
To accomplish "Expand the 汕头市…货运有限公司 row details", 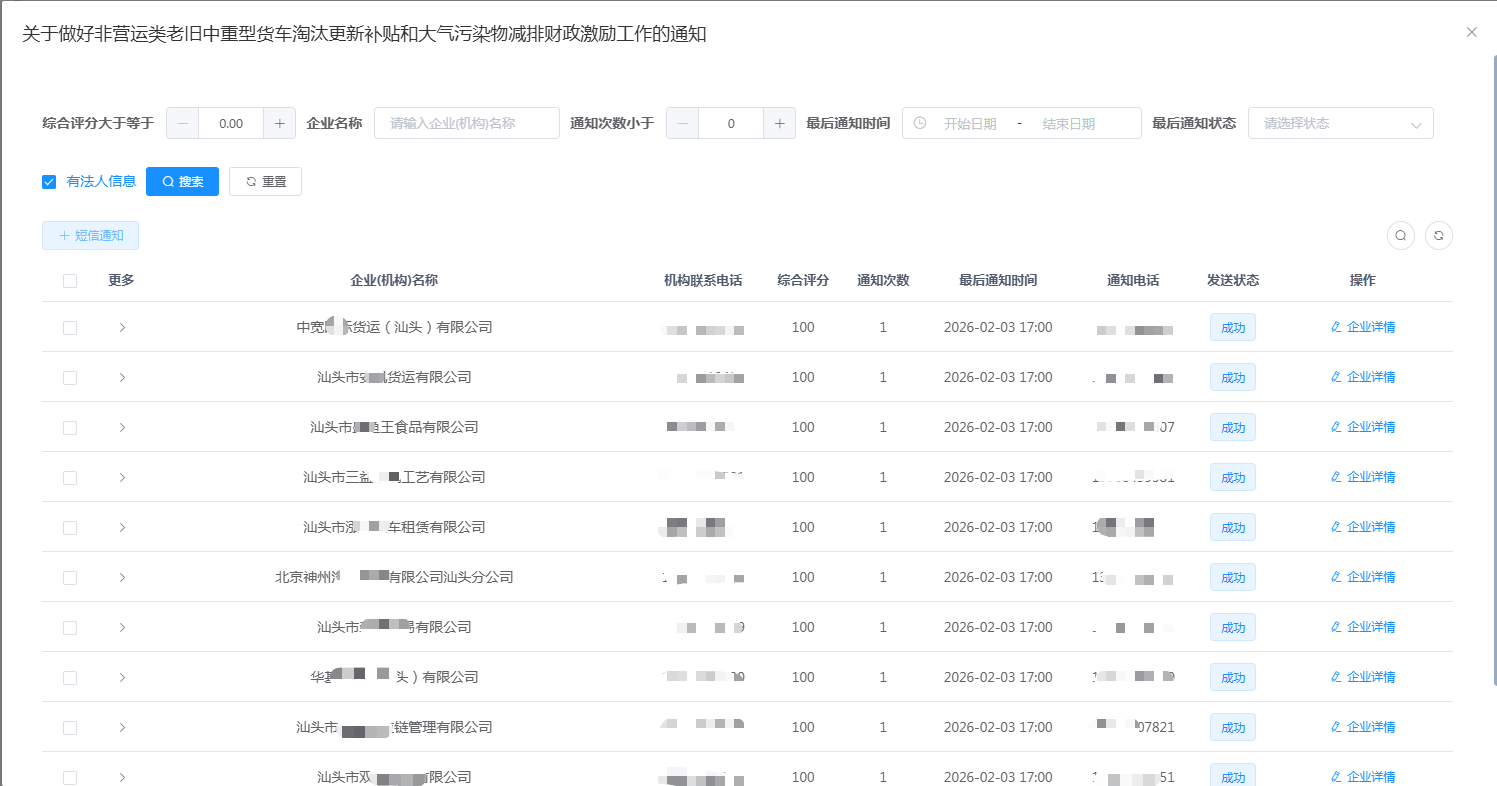I will point(122,377).
